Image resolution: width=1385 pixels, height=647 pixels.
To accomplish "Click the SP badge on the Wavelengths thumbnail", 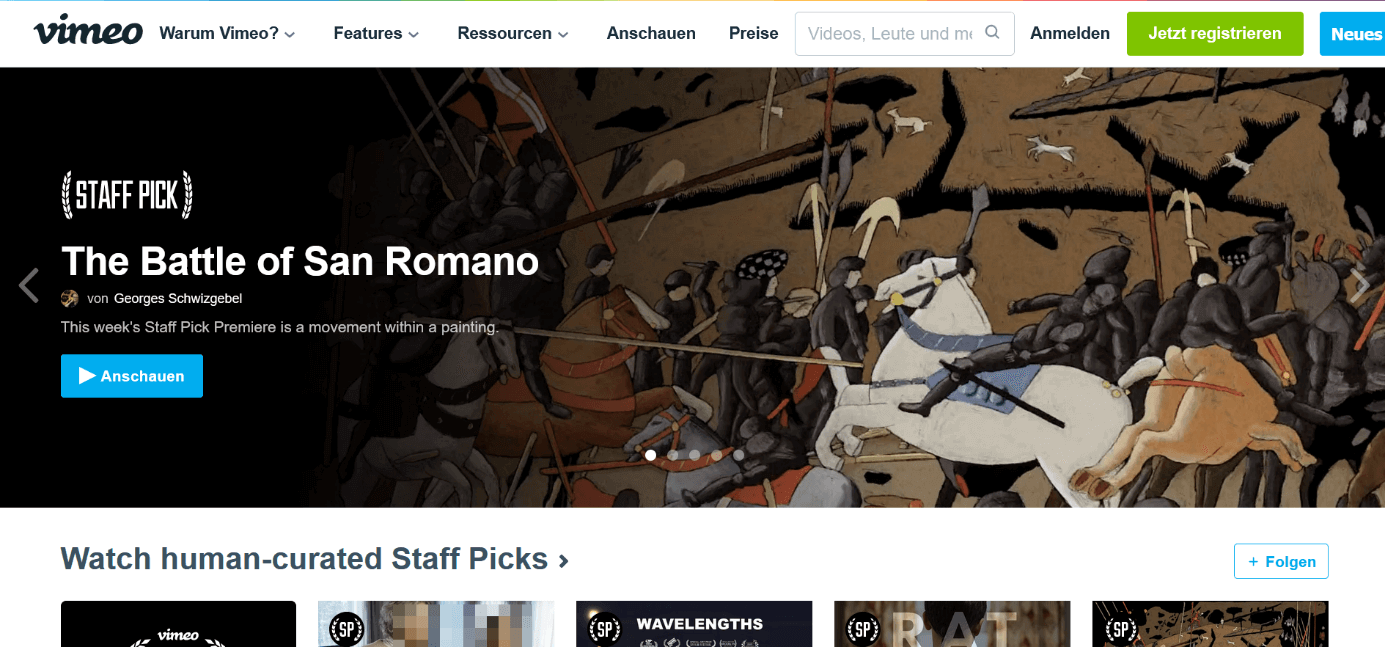I will (x=605, y=630).
